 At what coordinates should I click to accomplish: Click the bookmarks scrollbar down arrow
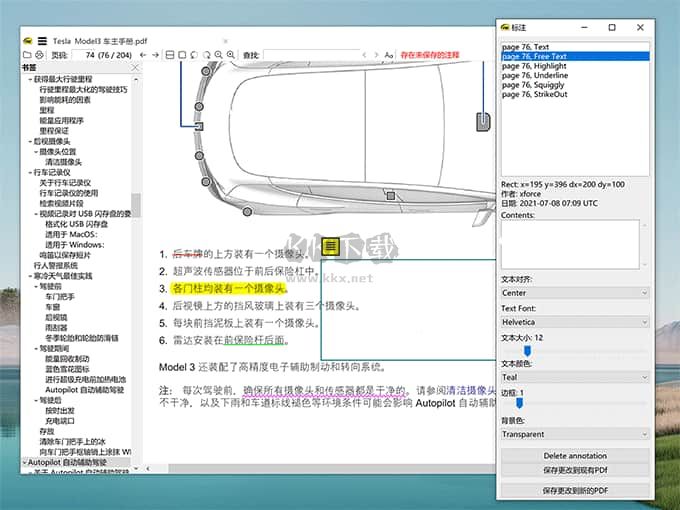click(136, 468)
